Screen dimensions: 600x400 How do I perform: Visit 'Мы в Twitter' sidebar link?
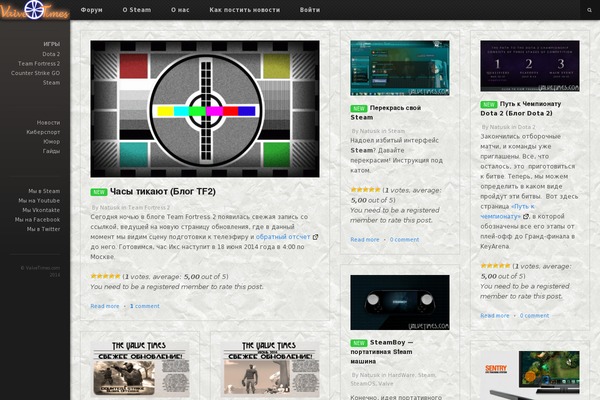coord(43,229)
